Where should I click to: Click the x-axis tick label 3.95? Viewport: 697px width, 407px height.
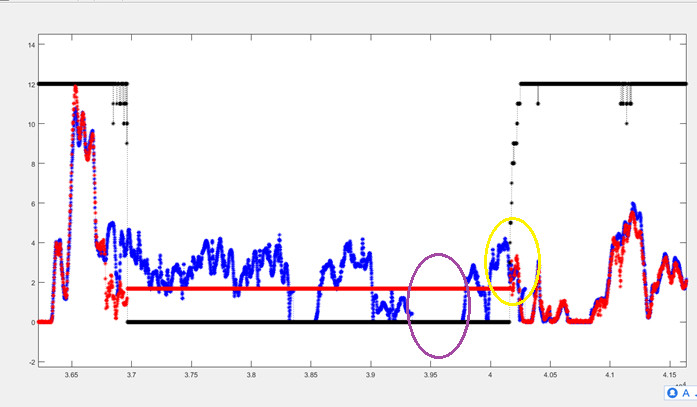coord(430,377)
